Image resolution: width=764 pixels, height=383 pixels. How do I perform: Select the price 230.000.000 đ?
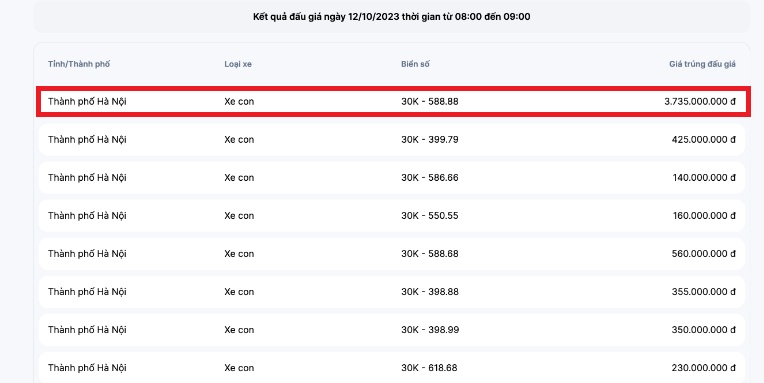click(x=704, y=368)
